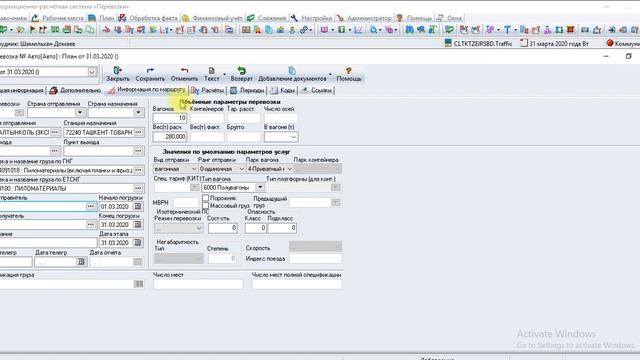Switch to the Ссылки tab

[316, 91]
